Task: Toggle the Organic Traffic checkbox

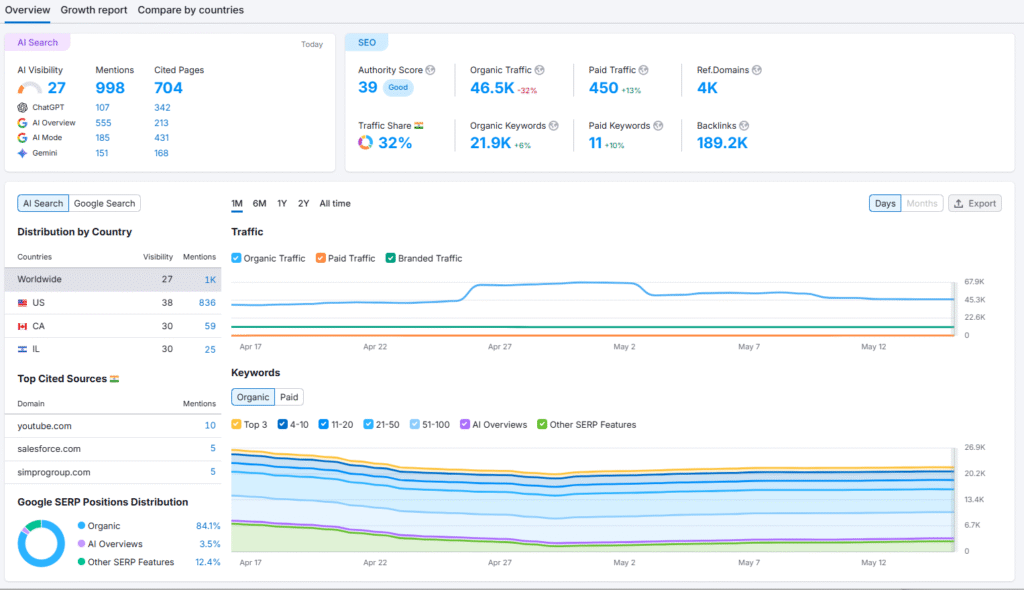Action: tap(236, 258)
